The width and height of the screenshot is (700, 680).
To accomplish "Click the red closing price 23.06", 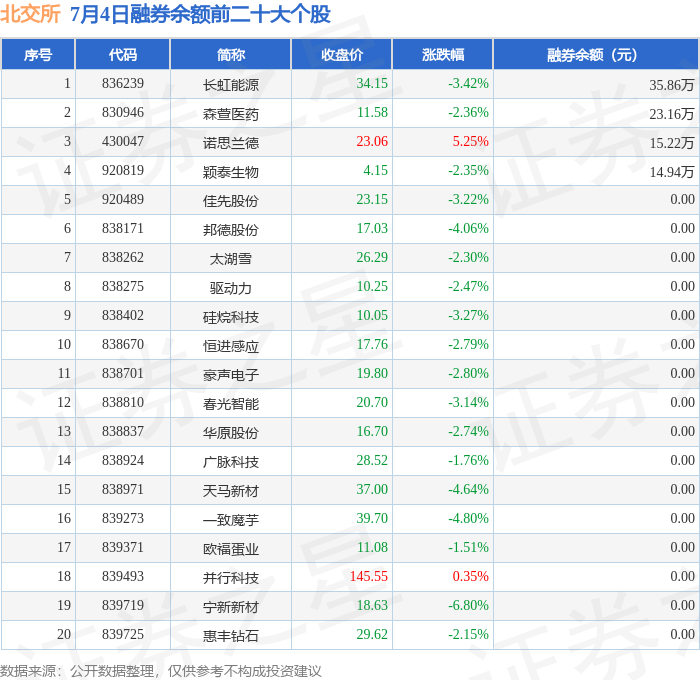I will click(x=372, y=142).
